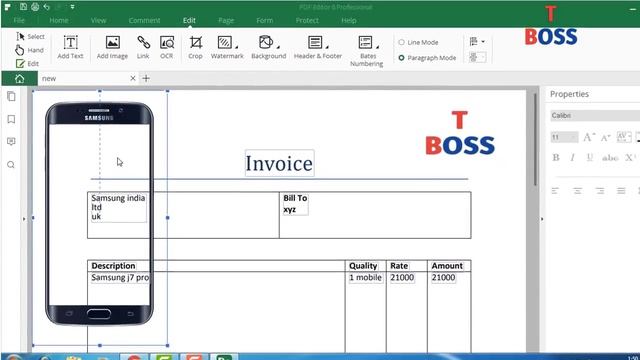This screenshot has height=360, width=640.
Task: Switch to the View ribbon tab
Action: (x=98, y=20)
